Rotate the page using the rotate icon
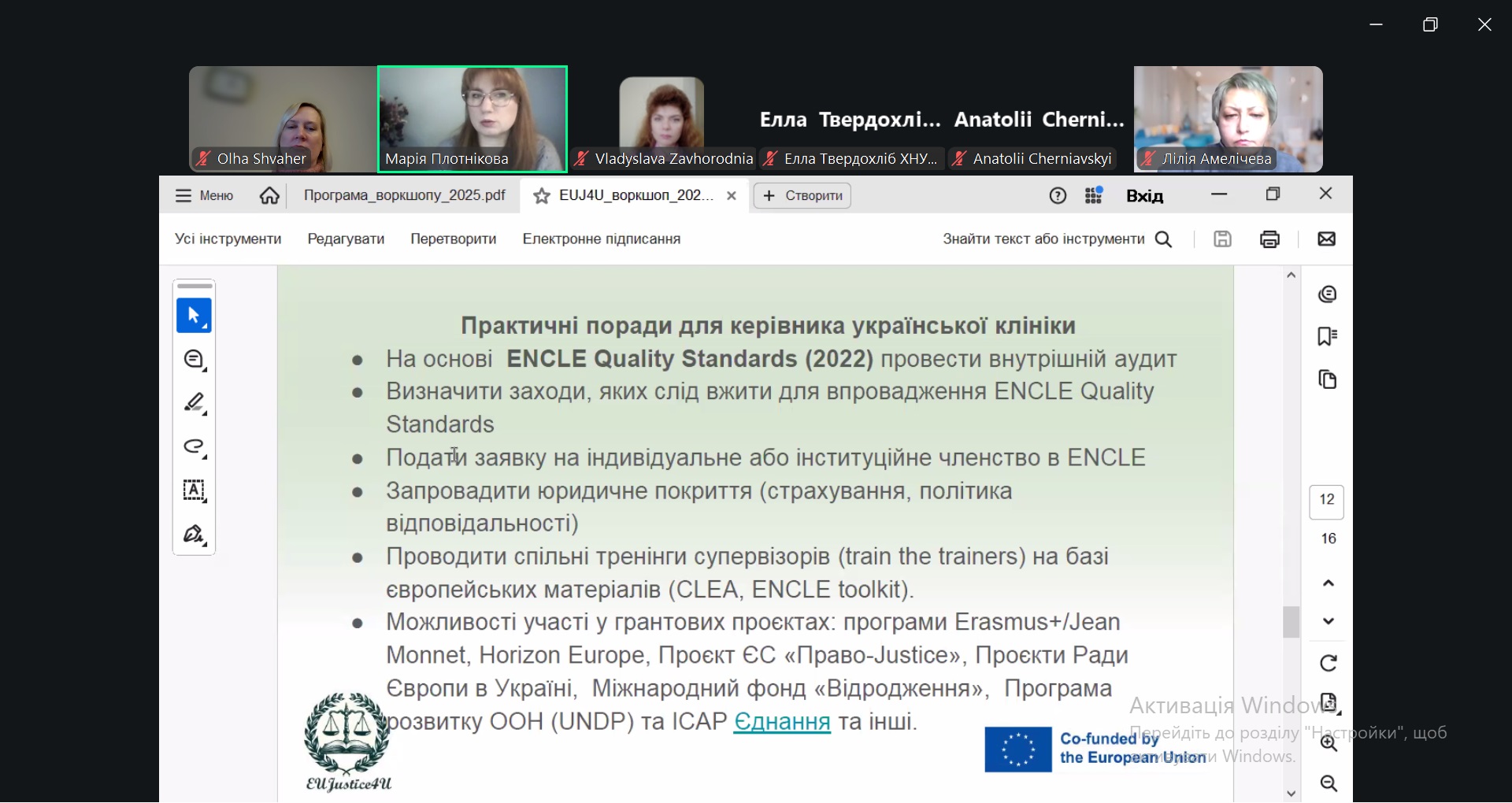Viewport: 1512px width, 803px height. point(1329,664)
